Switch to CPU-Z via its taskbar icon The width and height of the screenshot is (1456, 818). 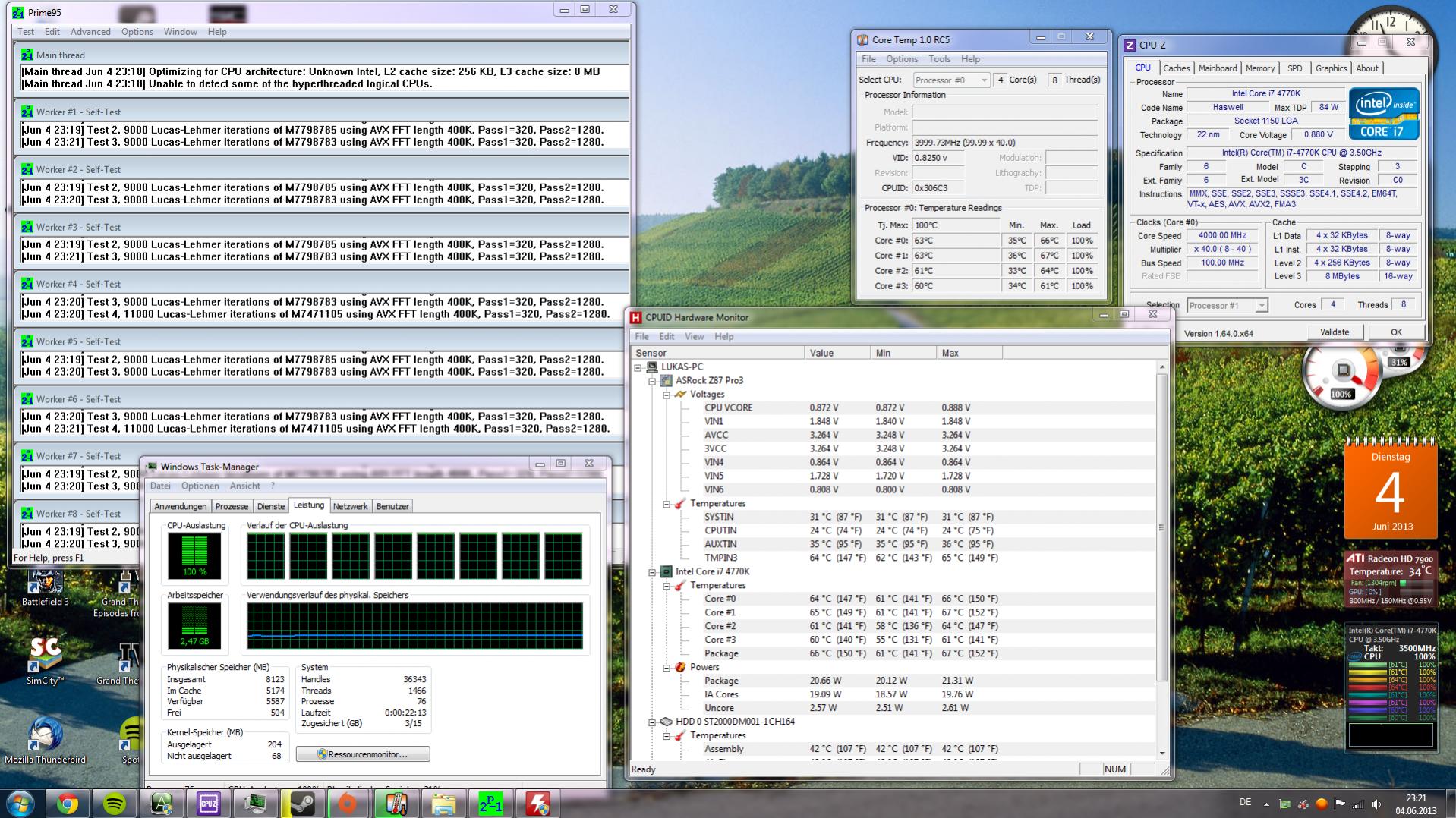[x=209, y=804]
